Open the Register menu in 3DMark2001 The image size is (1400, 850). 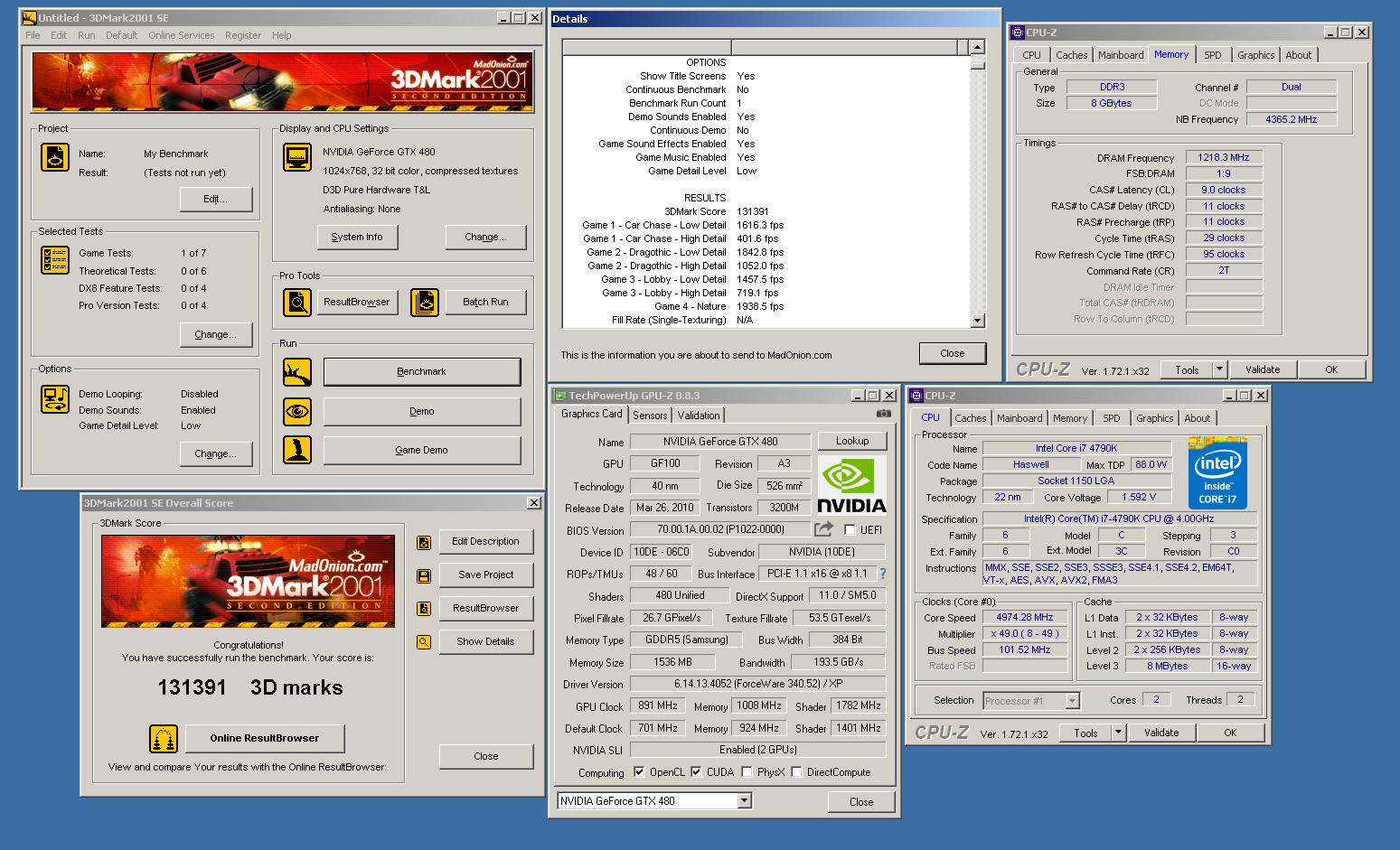pos(243,35)
